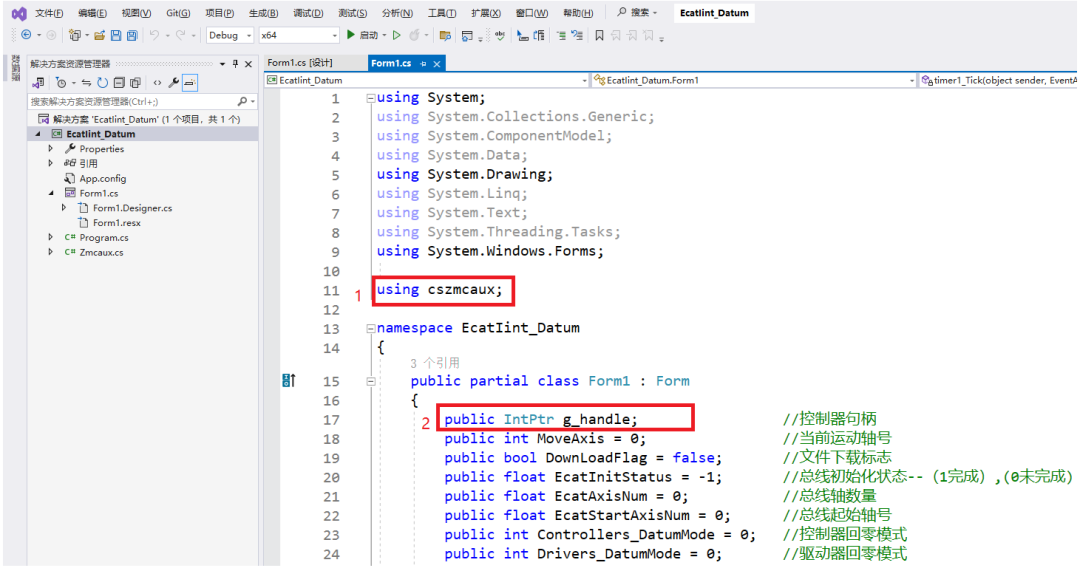Collapse all items in Solution Explorer

click(x=118, y=83)
